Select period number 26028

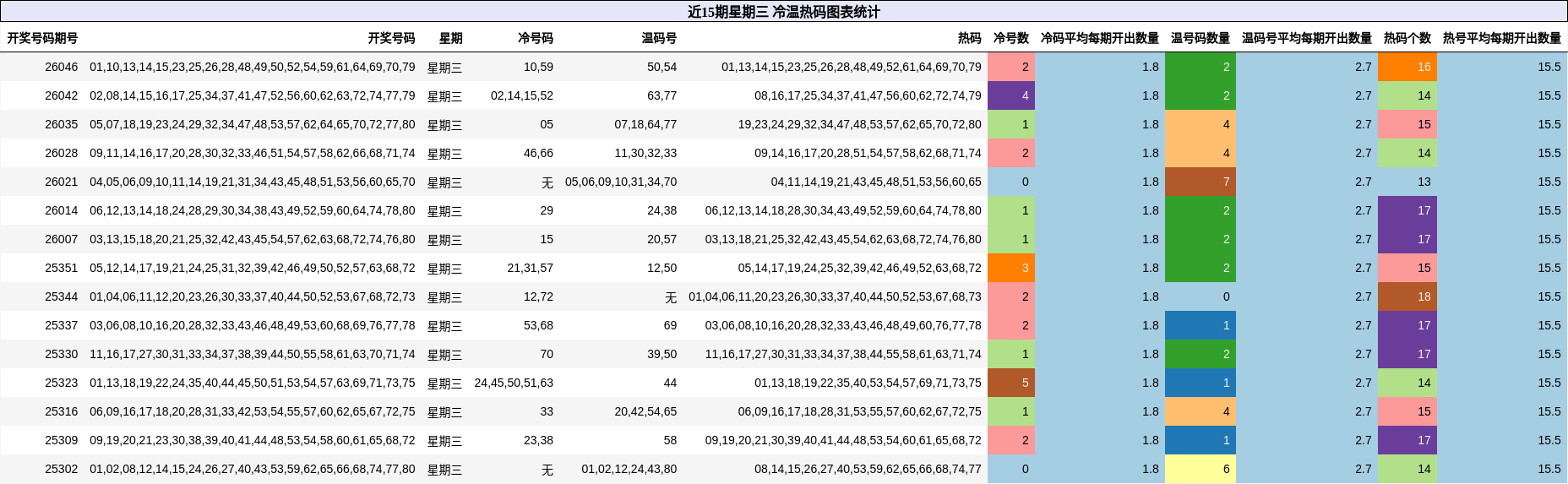tap(61, 153)
